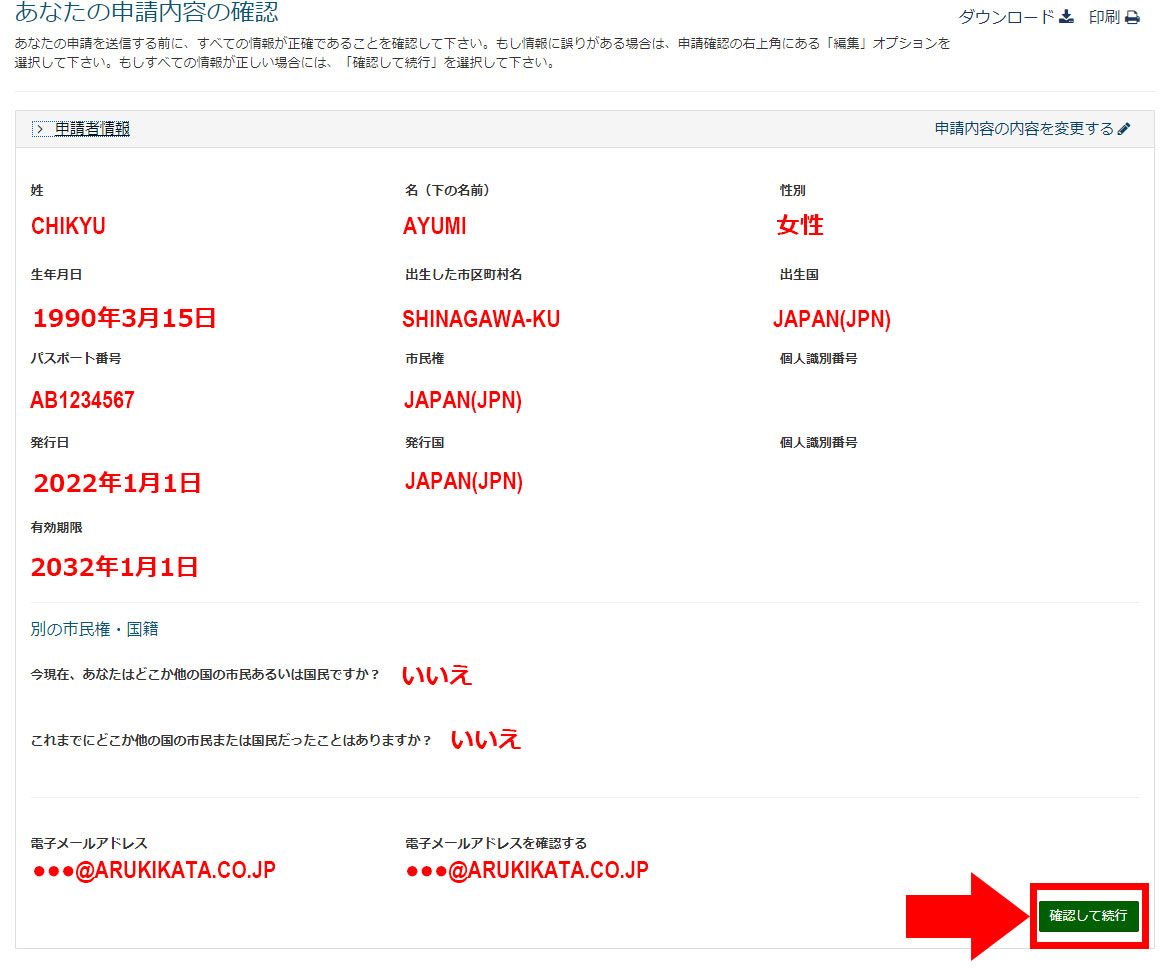Click the page title あなたの申請内容の確認
The width and height of the screenshot is (1162, 975).
point(146,13)
